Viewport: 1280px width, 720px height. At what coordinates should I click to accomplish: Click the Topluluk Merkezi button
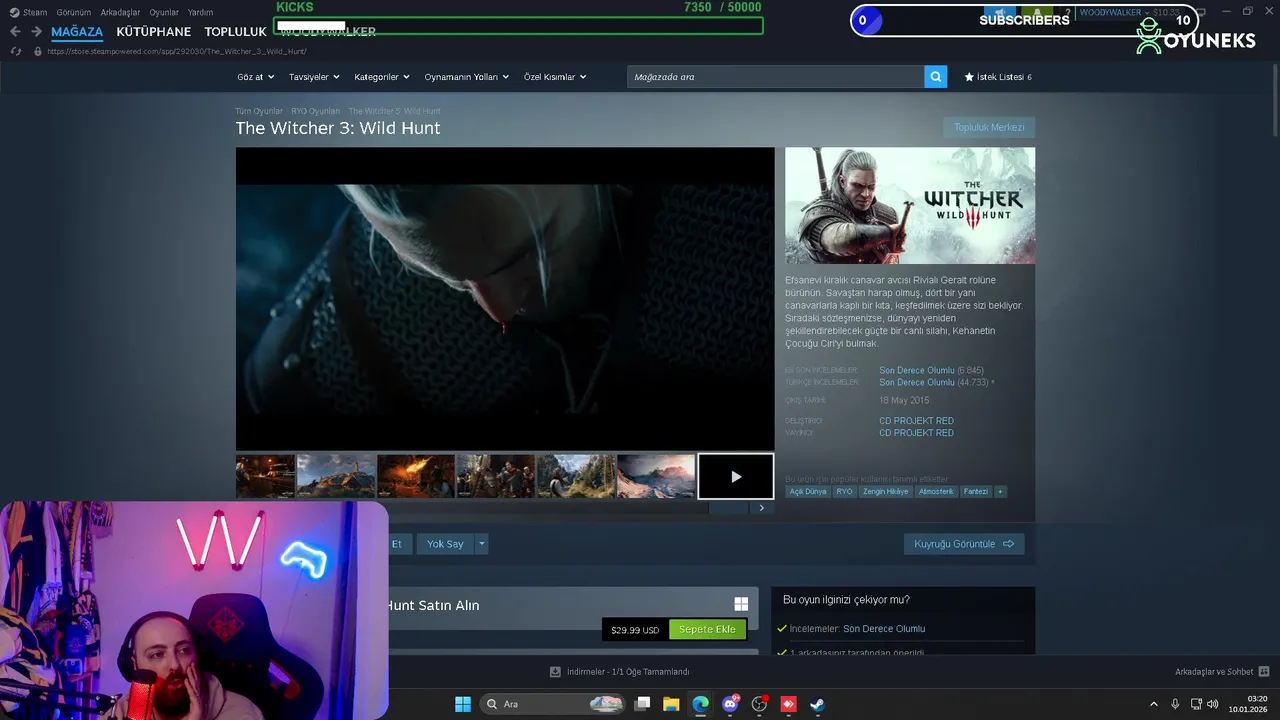coord(989,127)
